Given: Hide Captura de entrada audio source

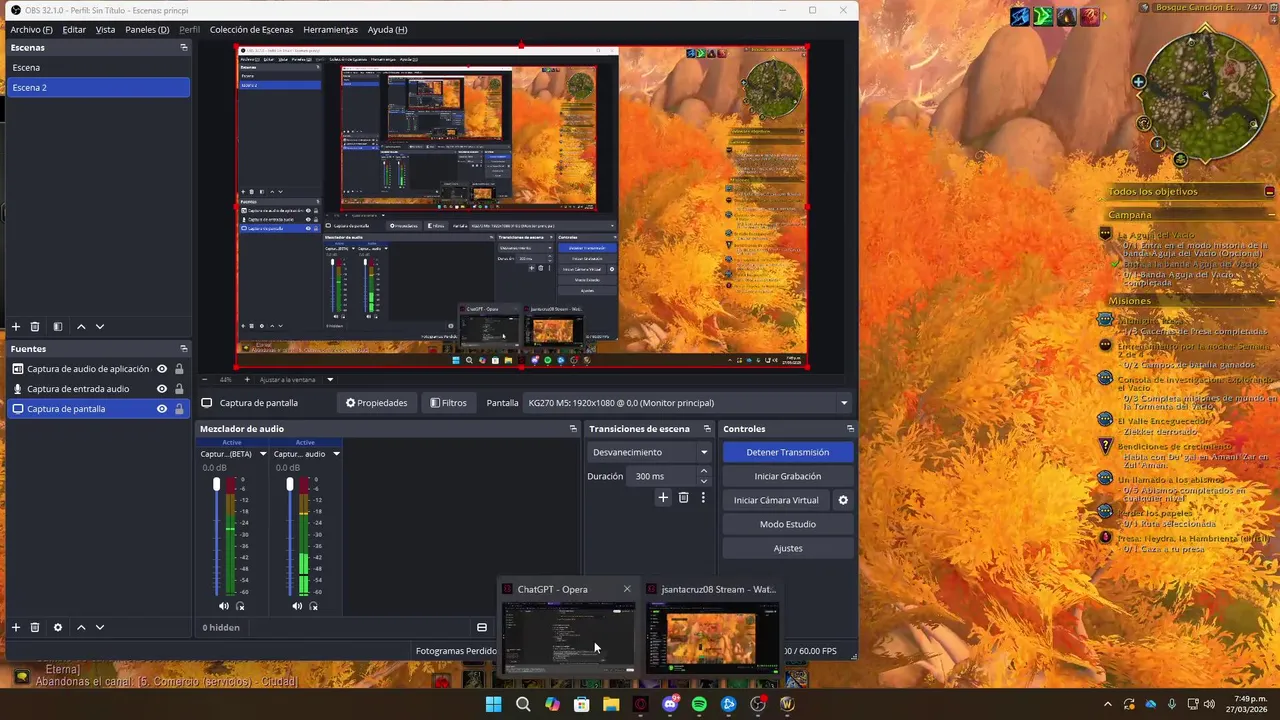Looking at the screenshot, I should click(x=162, y=389).
